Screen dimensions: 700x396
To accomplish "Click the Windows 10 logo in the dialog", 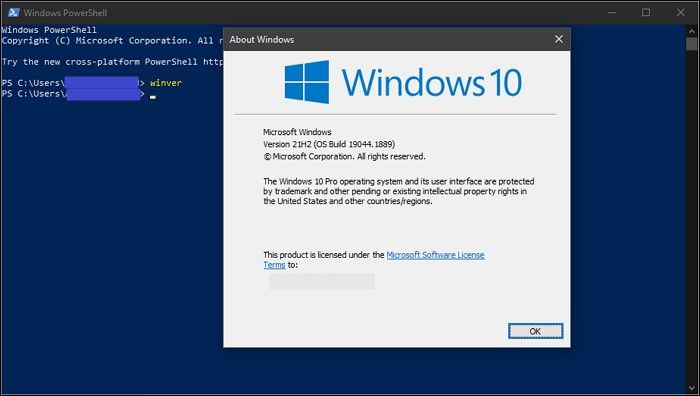I will 403,82.
